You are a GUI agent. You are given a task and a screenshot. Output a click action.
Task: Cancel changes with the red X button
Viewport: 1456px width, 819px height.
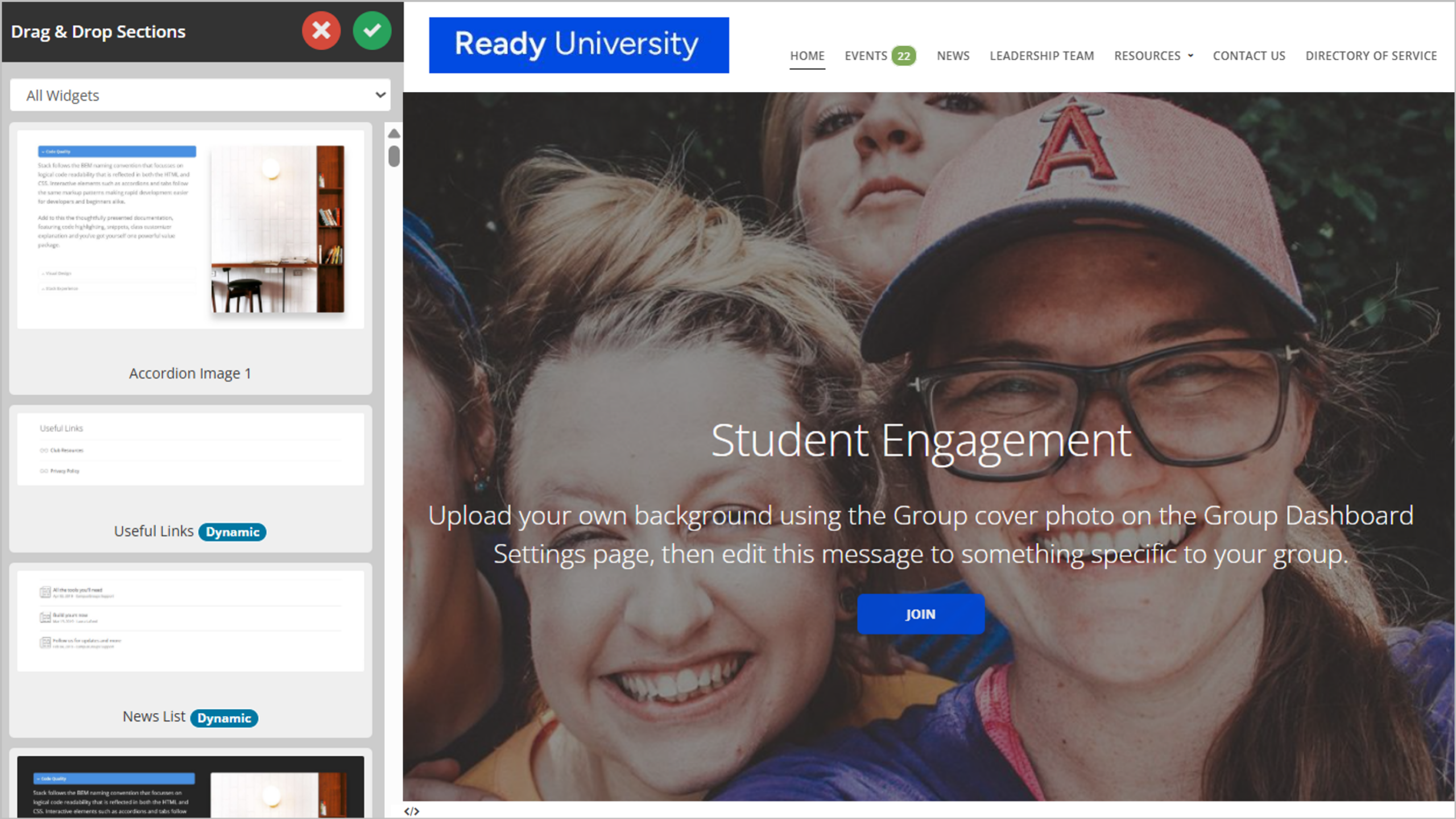pos(321,31)
